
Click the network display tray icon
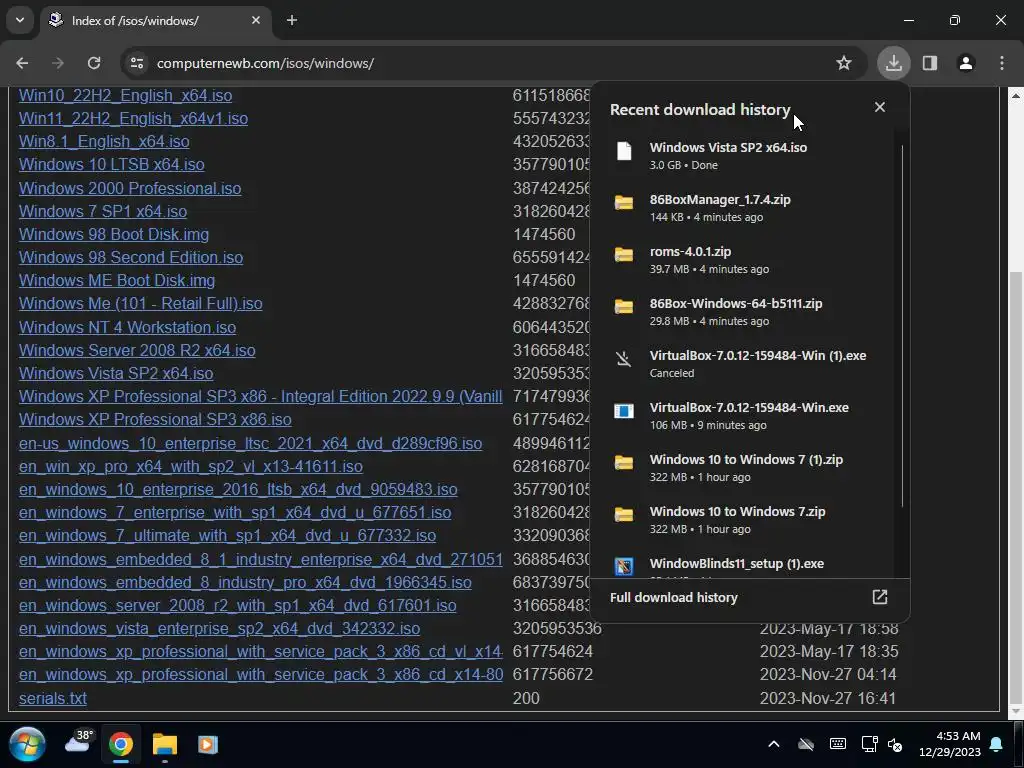(869, 744)
